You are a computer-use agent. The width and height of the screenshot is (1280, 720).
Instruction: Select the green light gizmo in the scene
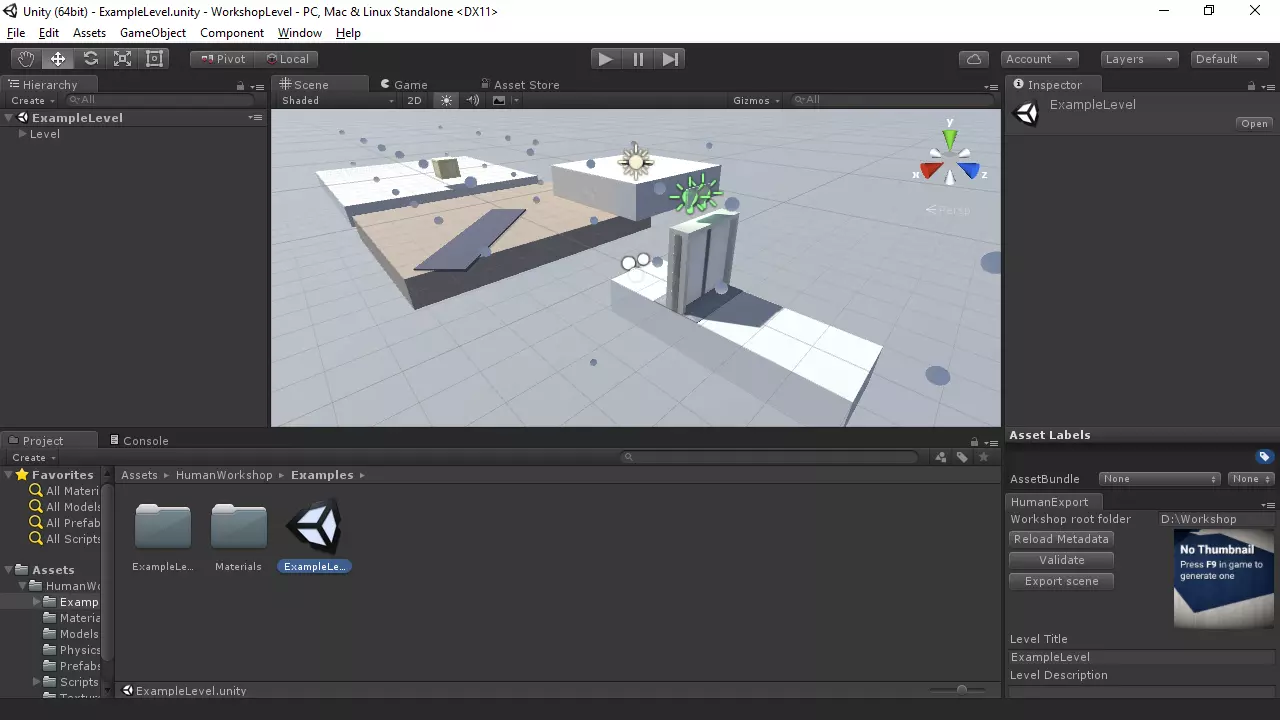pyautogui.click(x=695, y=194)
